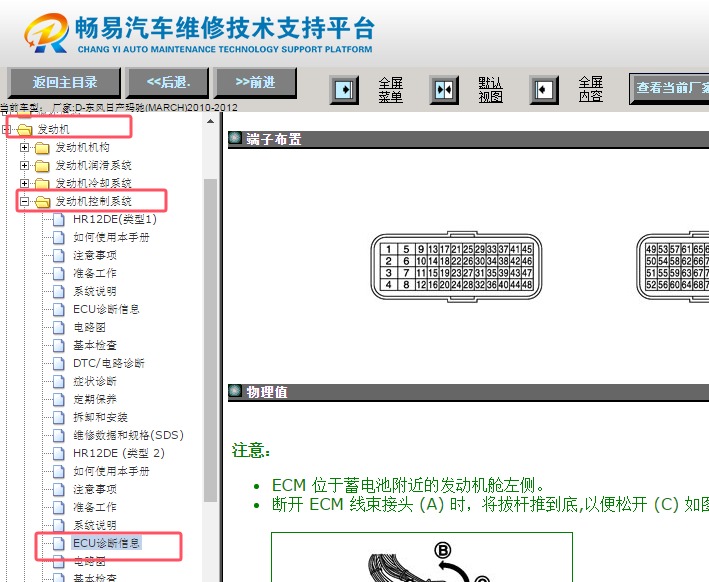Expand the 发动机润滑系统 folder node
709x582 pixels.
(x=24, y=166)
